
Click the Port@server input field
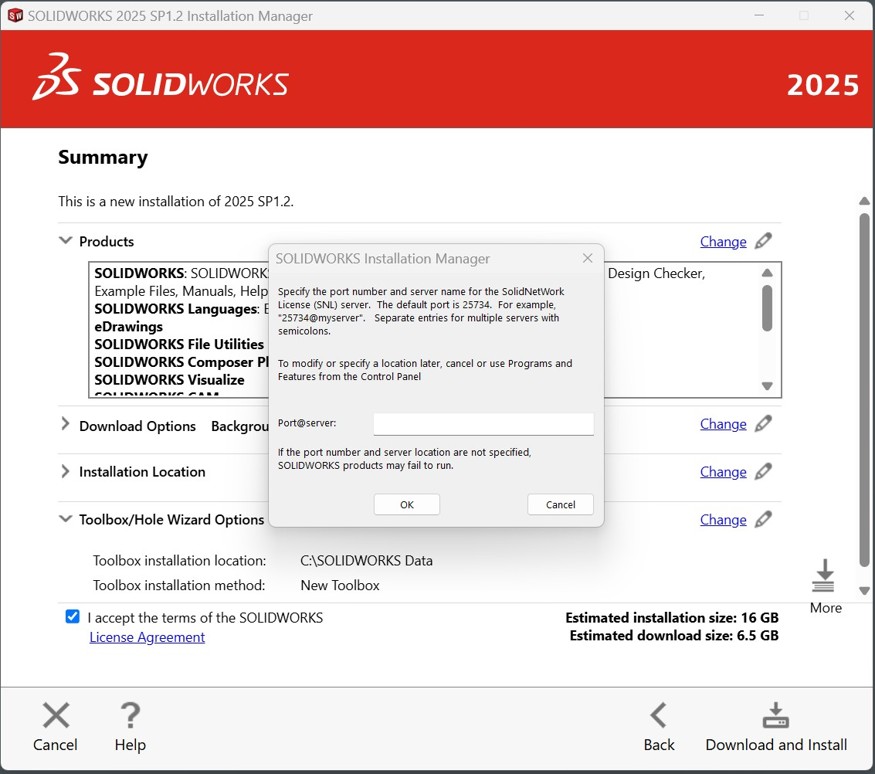click(x=483, y=424)
